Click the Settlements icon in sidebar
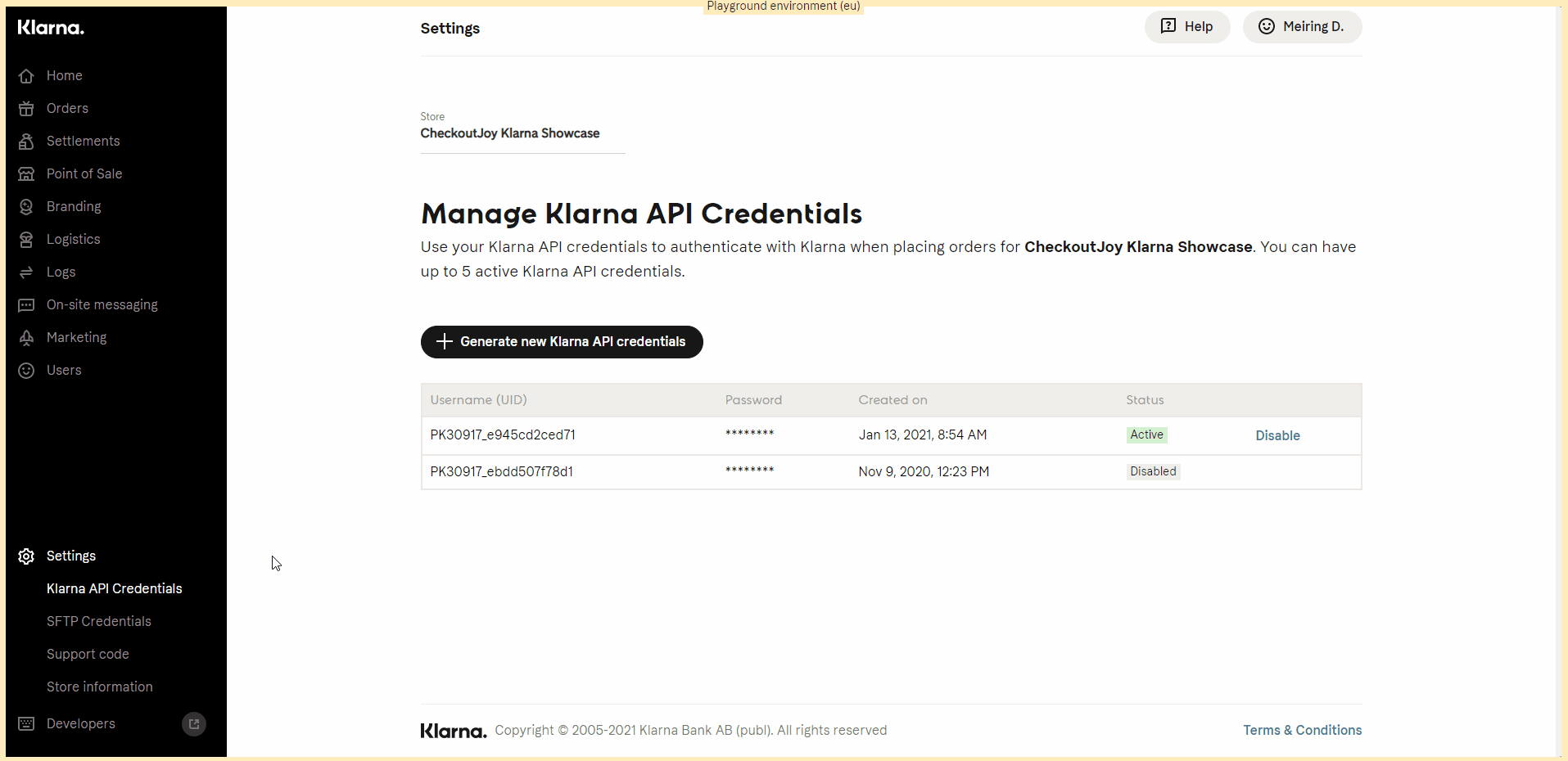This screenshot has width=1568, height=761. pyautogui.click(x=26, y=142)
